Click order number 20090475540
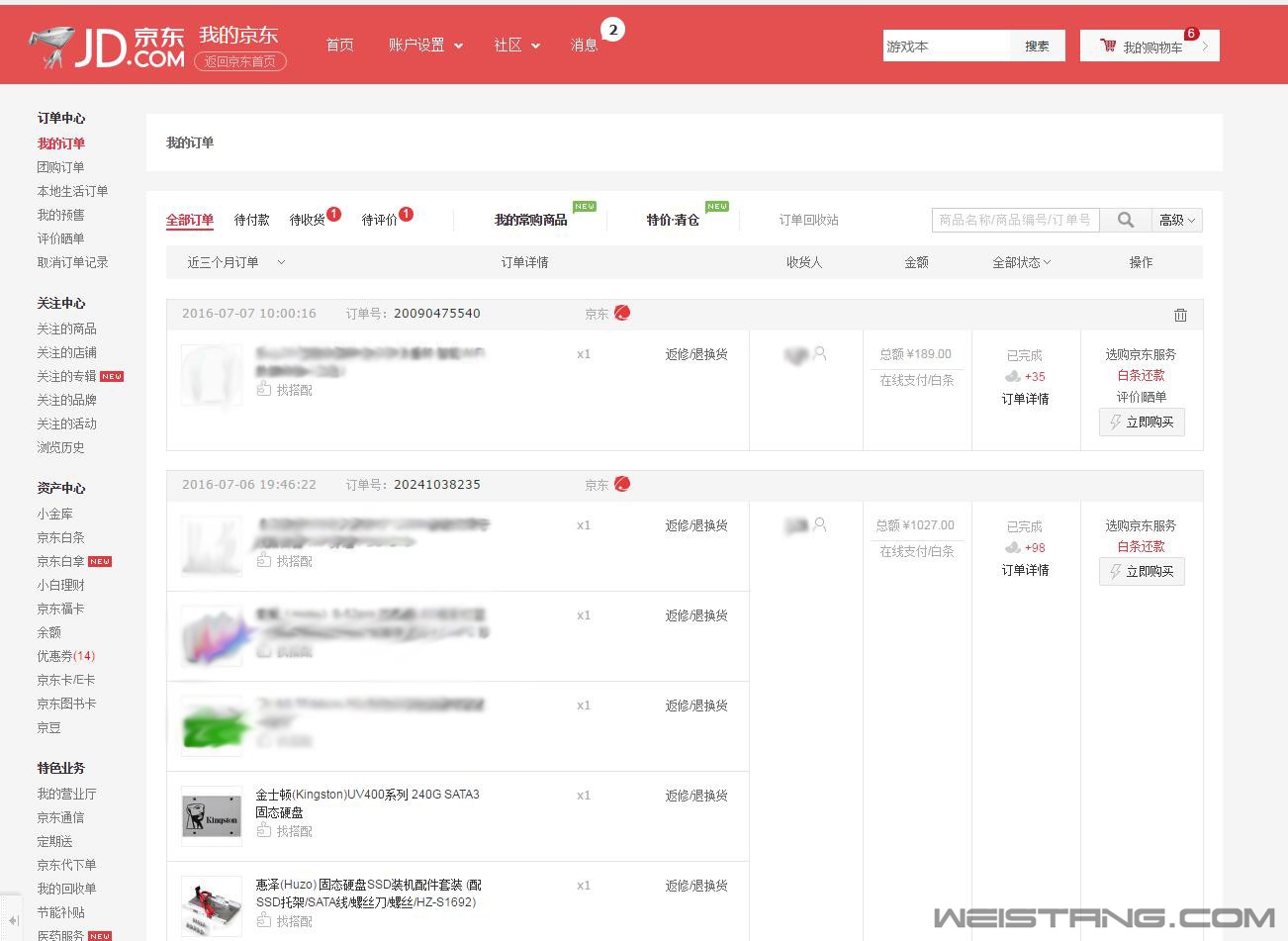The image size is (1288, 941). 437,314
